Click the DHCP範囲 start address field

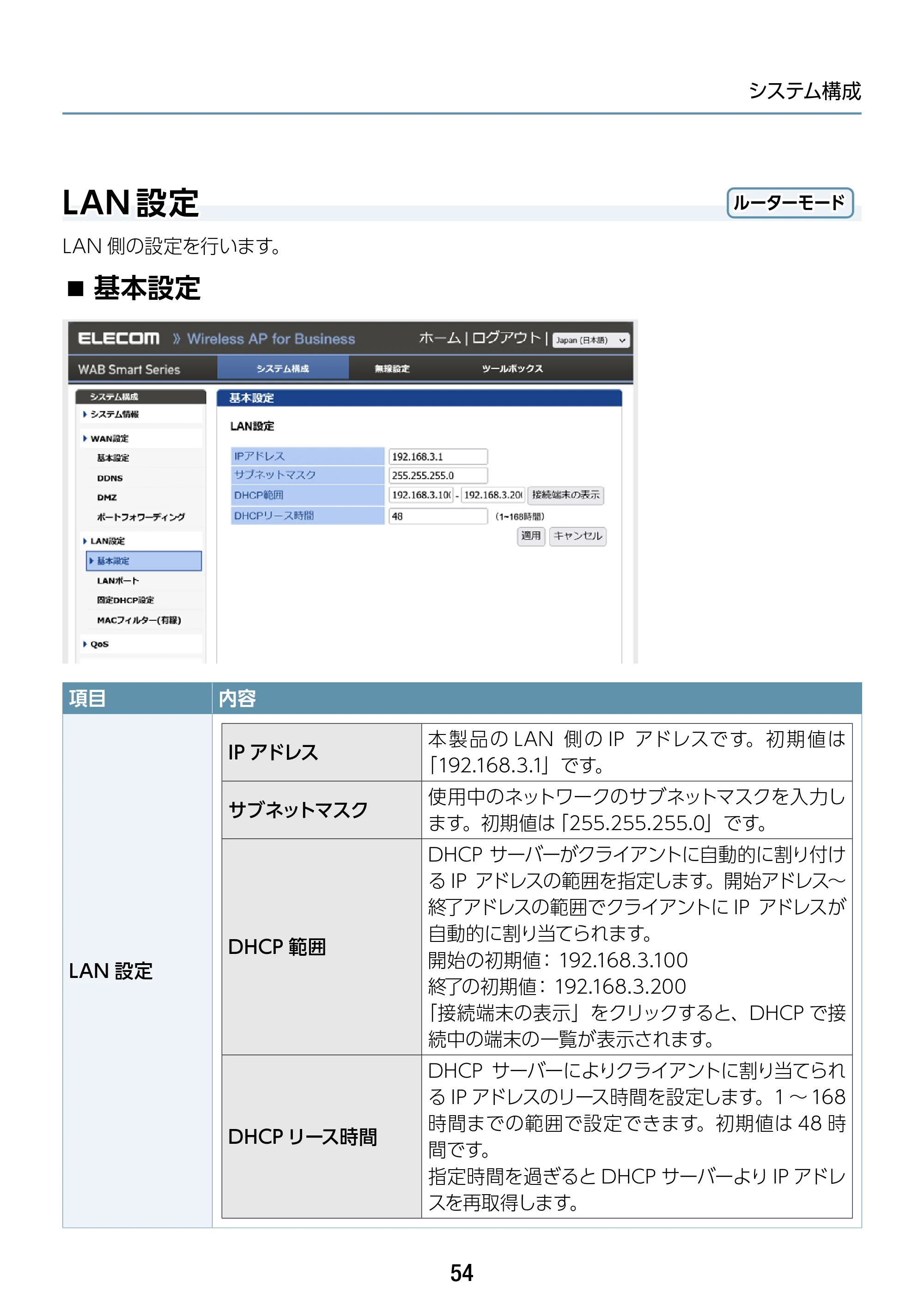pyautogui.click(x=421, y=495)
